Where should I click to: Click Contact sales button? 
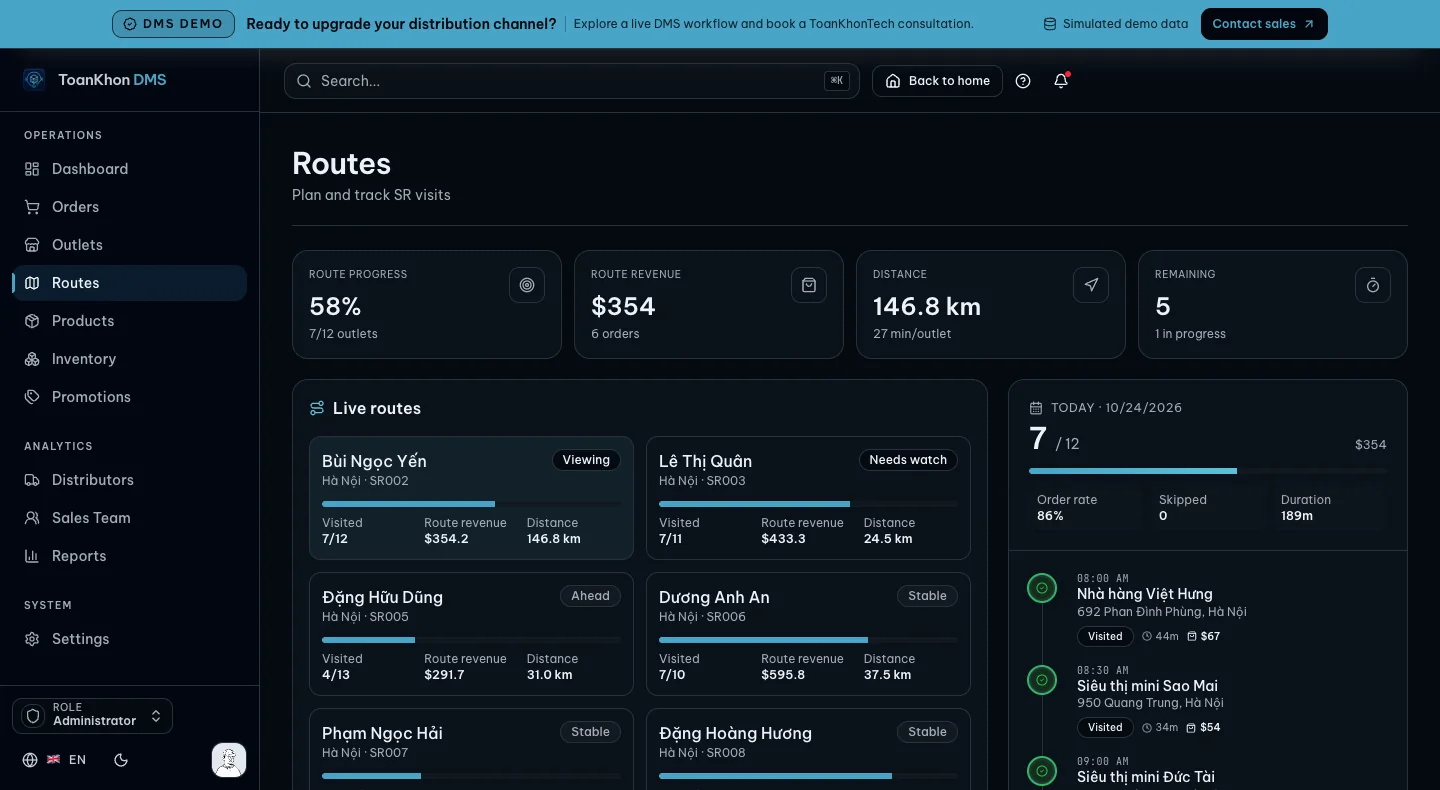1264,24
